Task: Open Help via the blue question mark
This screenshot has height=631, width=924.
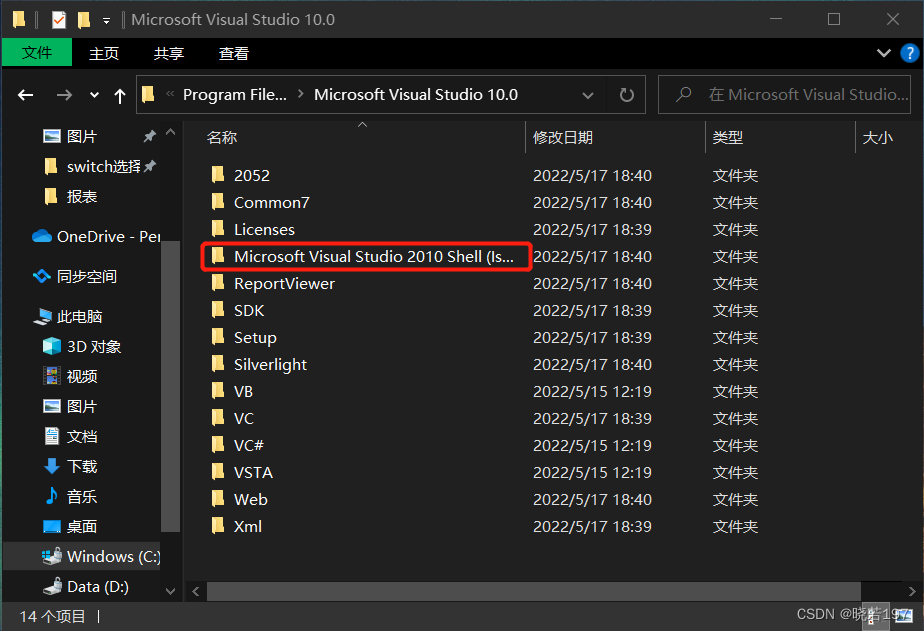Action: click(x=909, y=53)
